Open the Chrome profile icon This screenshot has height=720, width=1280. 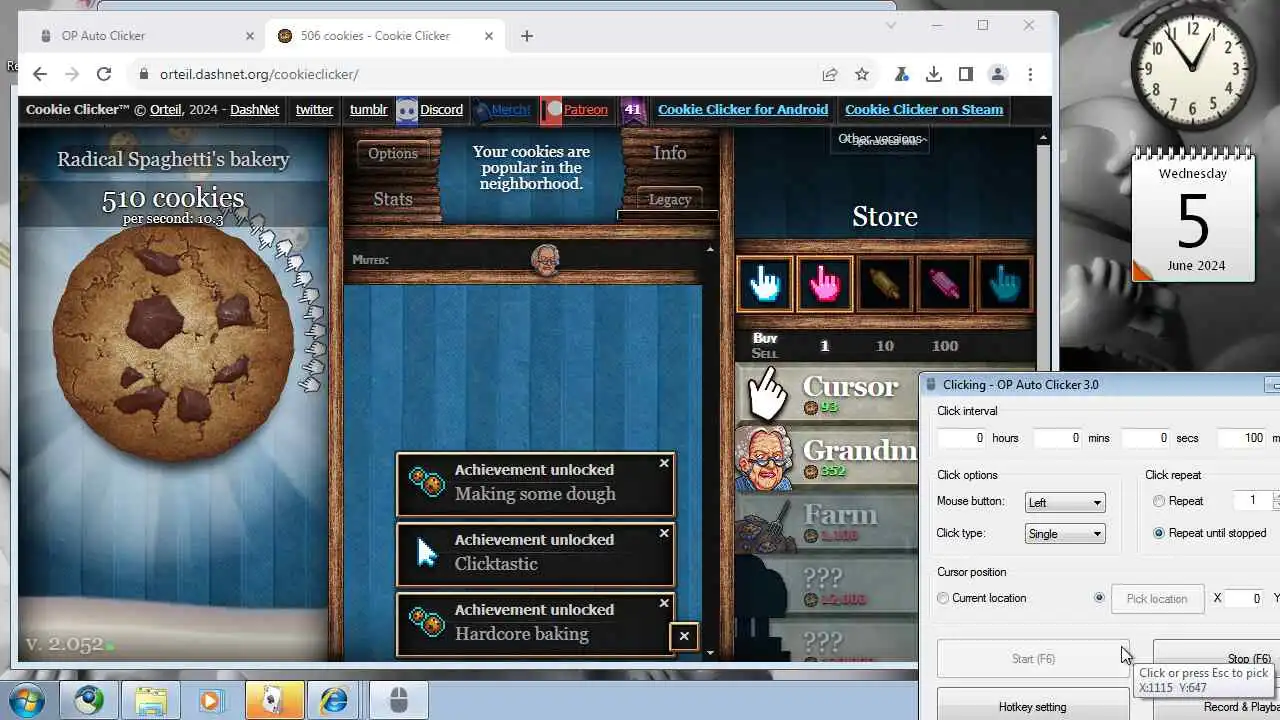pyautogui.click(x=997, y=74)
